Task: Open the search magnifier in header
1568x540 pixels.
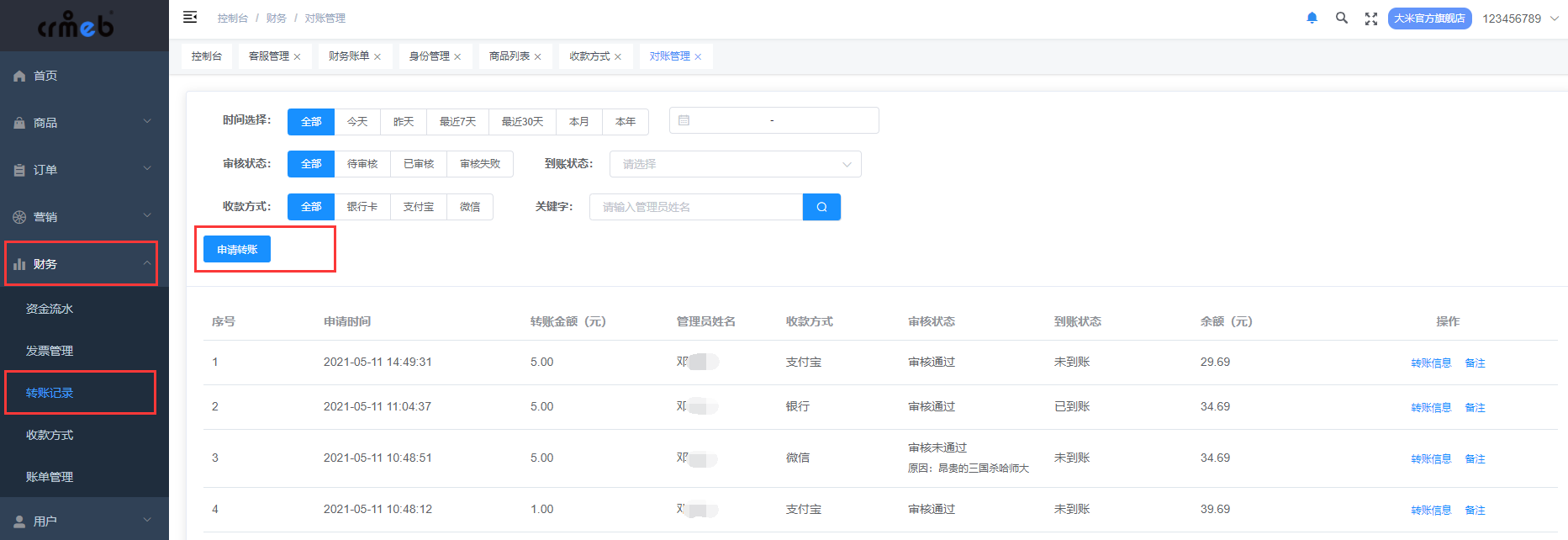Action: pyautogui.click(x=1342, y=18)
